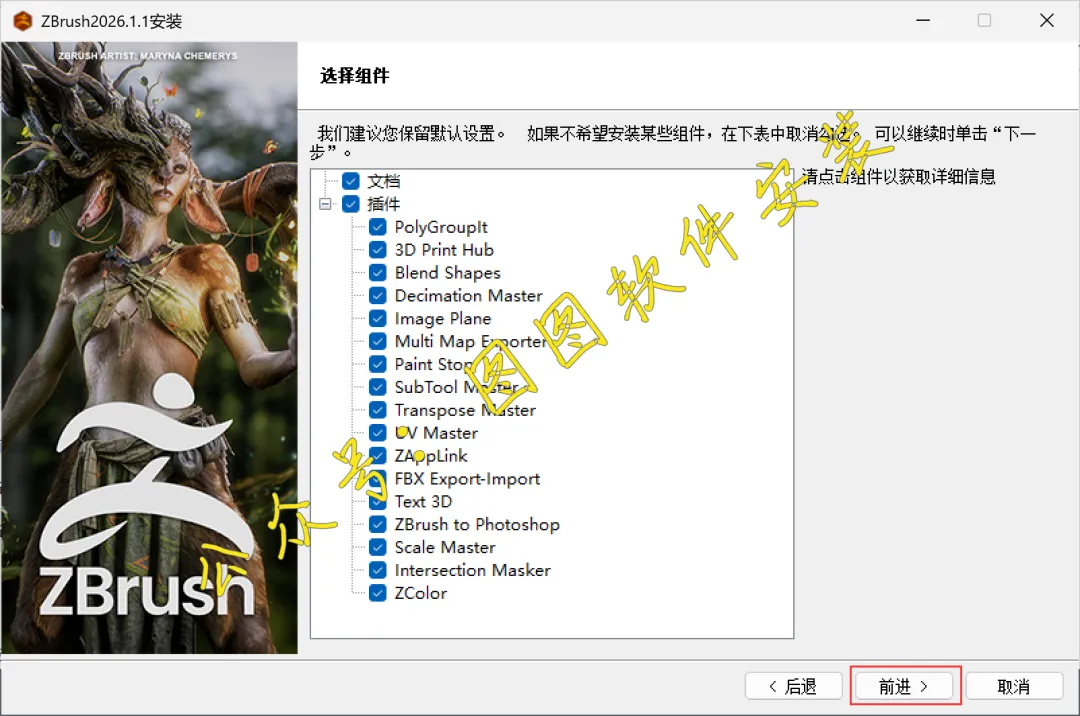Uncheck Intersection Masker checkbox
Screen dimensions: 1080x716
click(x=377, y=570)
